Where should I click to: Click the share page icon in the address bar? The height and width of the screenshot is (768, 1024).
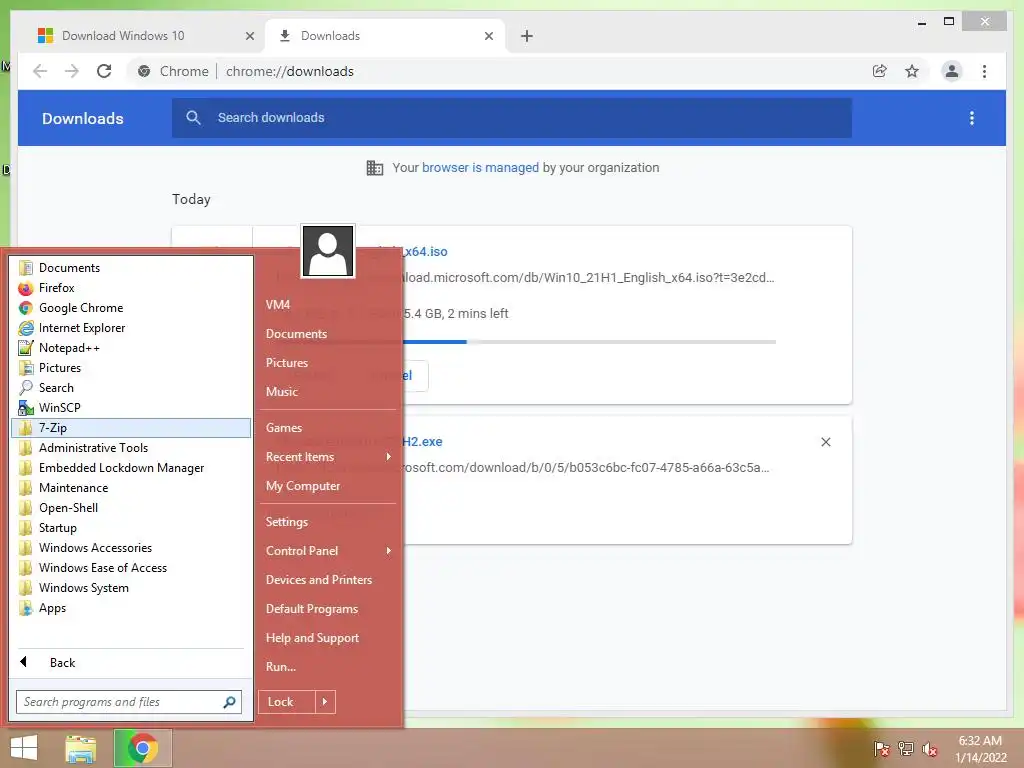[x=880, y=71]
